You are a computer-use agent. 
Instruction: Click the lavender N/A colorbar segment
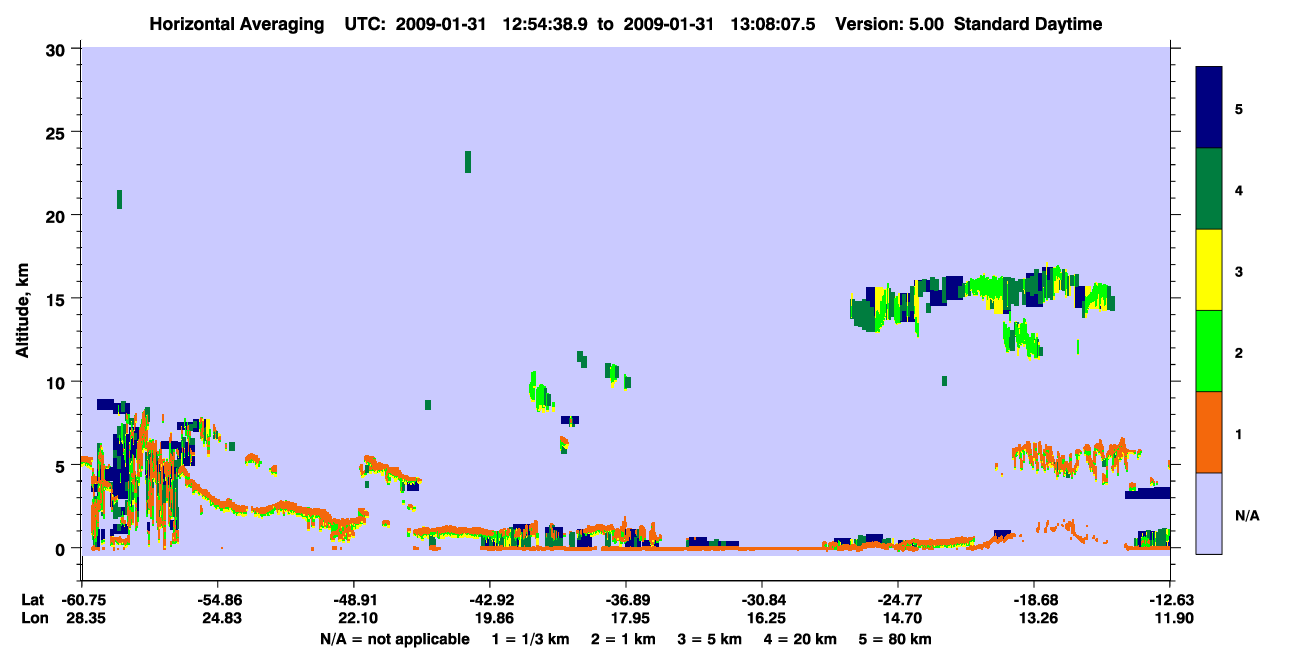tap(1209, 513)
